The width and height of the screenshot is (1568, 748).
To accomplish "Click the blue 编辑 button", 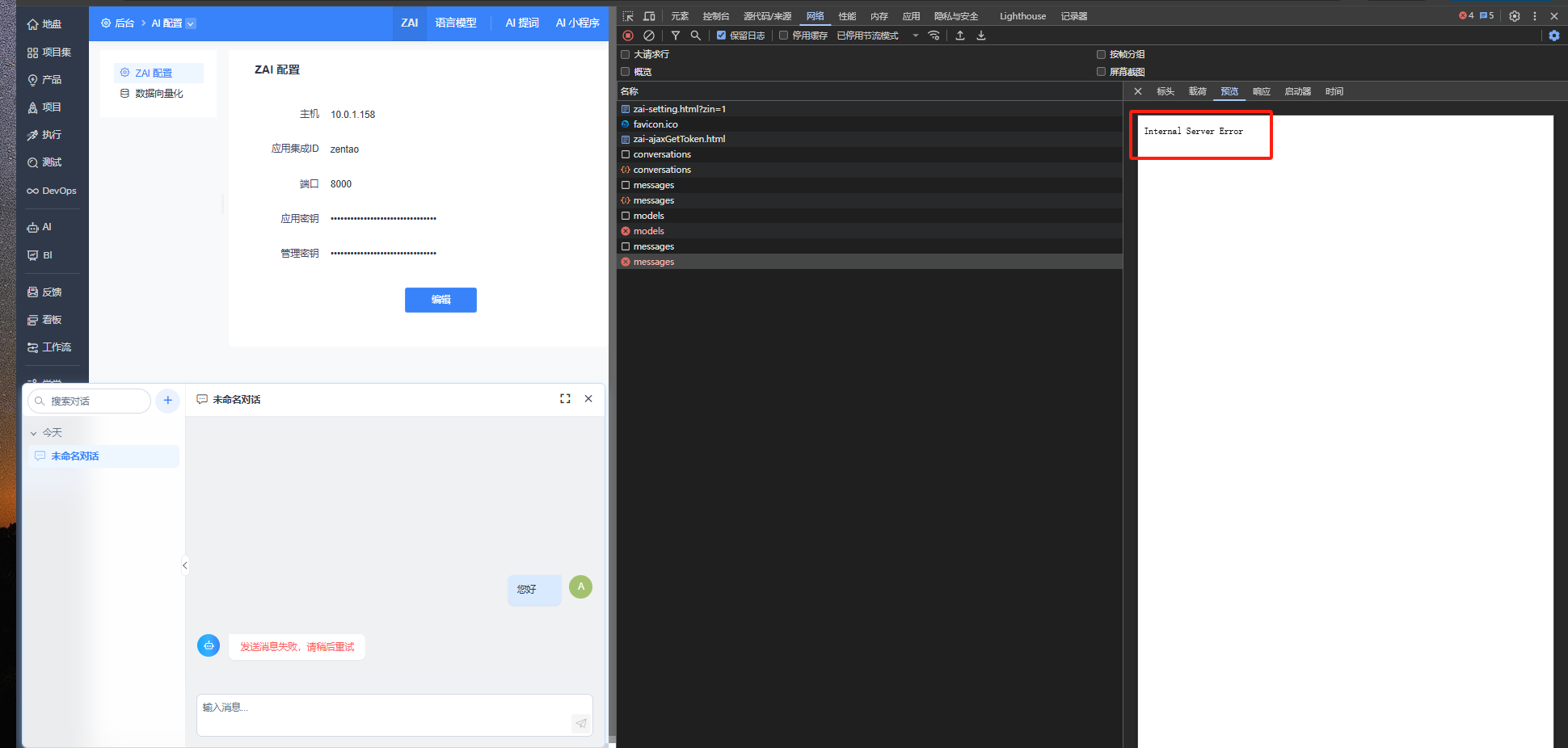I will click(440, 300).
